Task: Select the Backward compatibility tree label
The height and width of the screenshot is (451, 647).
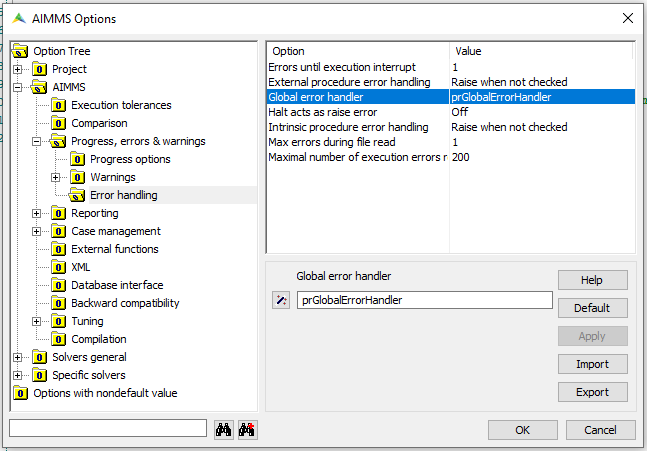Action: [125, 303]
